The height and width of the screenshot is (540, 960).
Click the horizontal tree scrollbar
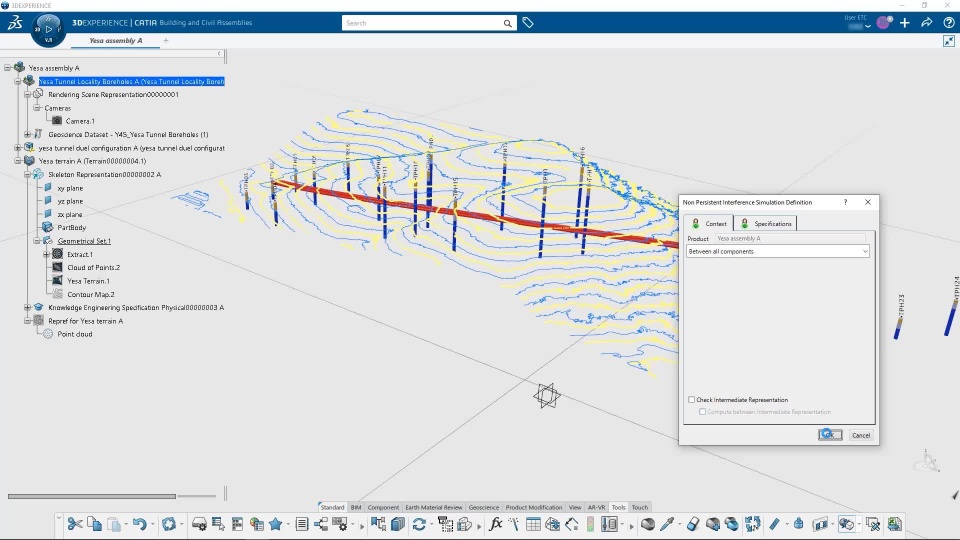(x=92, y=496)
